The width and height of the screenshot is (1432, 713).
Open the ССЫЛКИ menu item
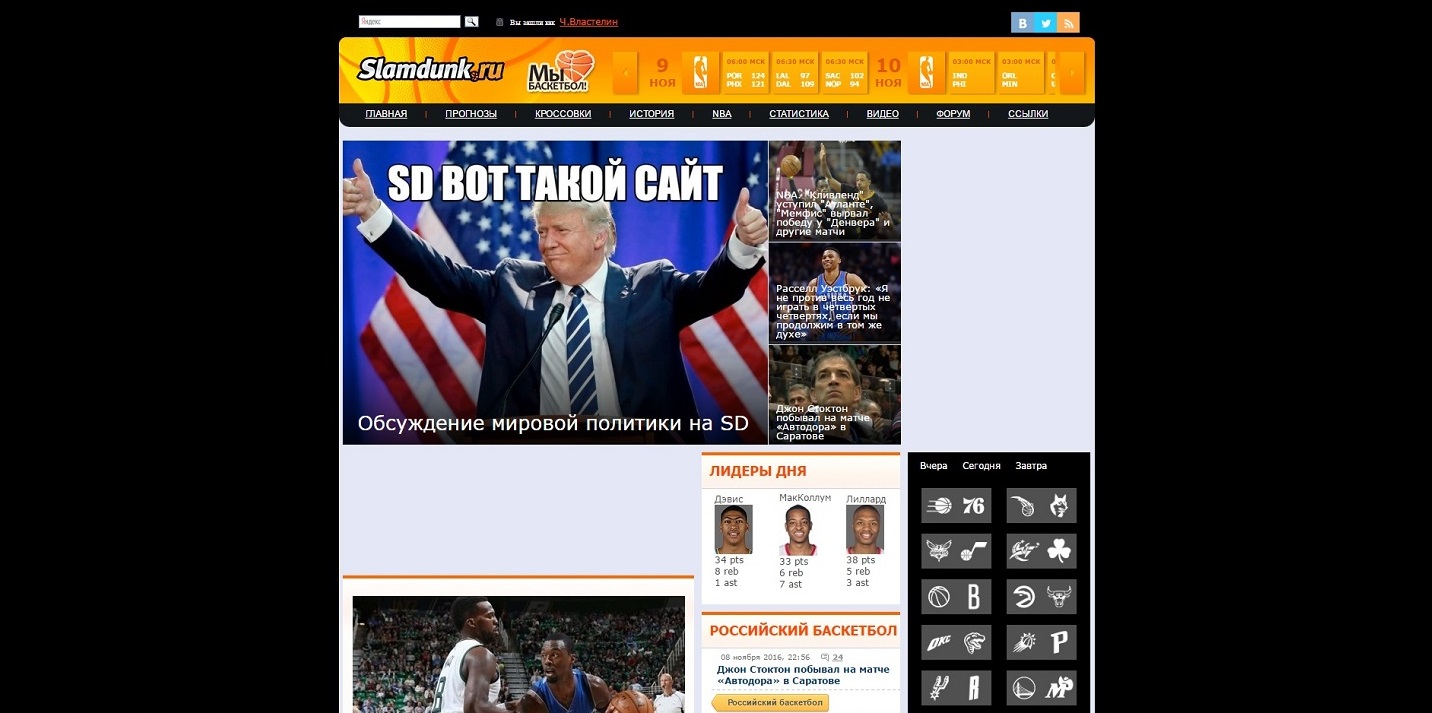1028,114
